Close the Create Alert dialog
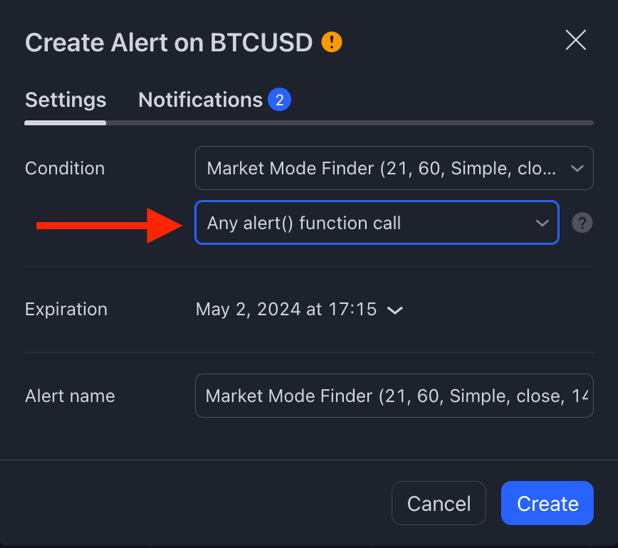This screenshot has height=548, width=618. [576, 40]
